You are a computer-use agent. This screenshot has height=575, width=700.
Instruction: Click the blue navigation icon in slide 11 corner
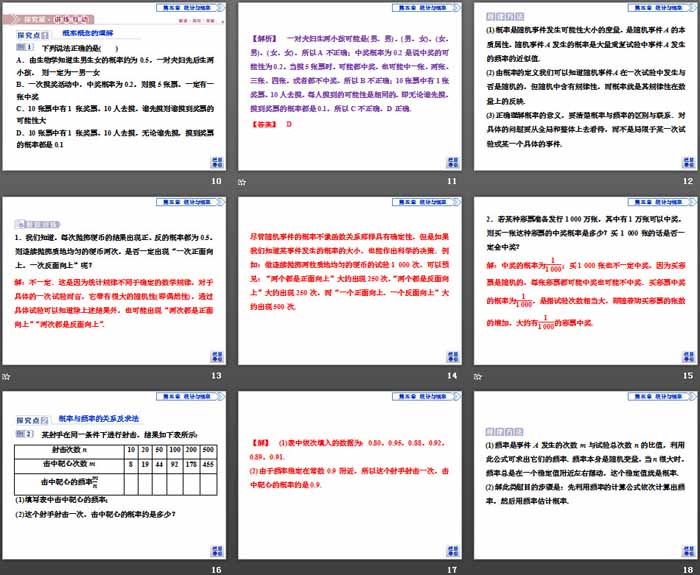453,162
